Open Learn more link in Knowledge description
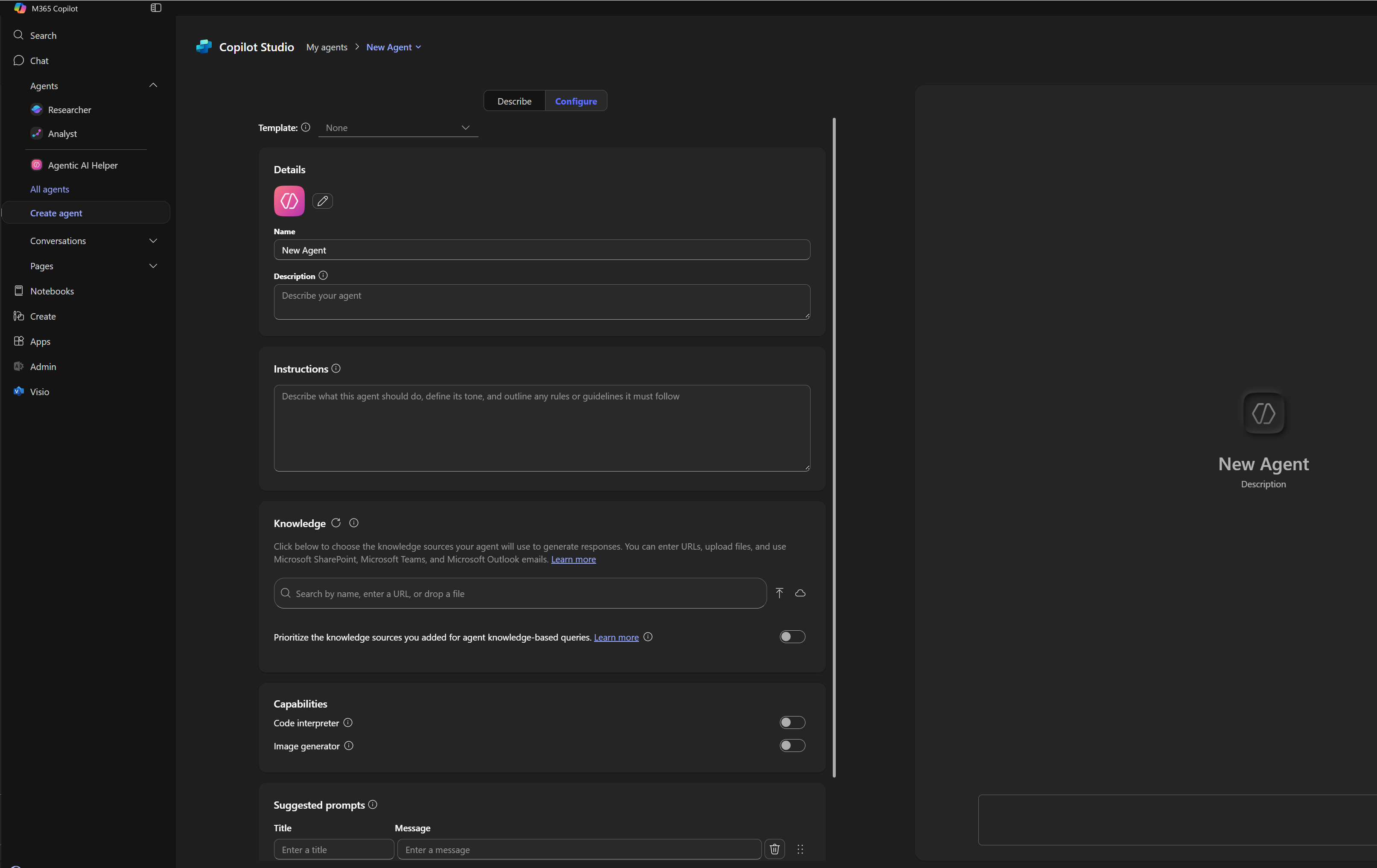The width and height of the screenshot is (1377, 868). (x=574, y=559)
